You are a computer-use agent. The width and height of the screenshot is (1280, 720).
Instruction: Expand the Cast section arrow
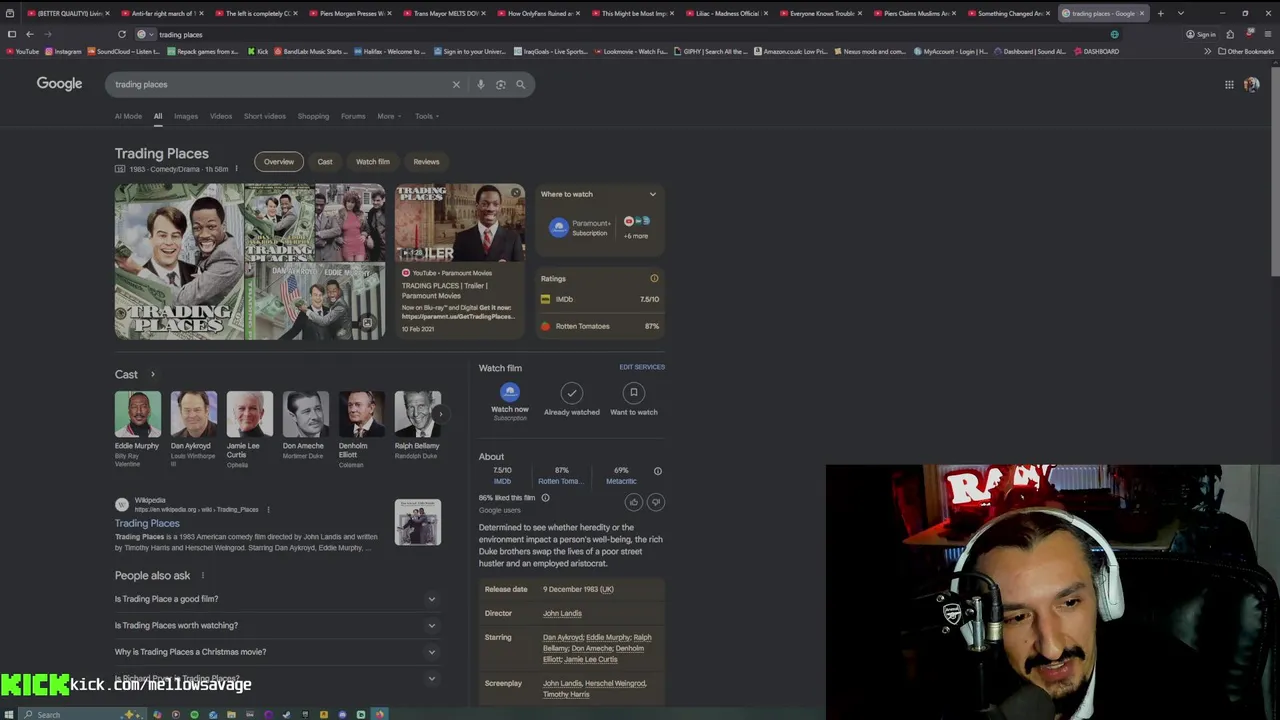152,374
